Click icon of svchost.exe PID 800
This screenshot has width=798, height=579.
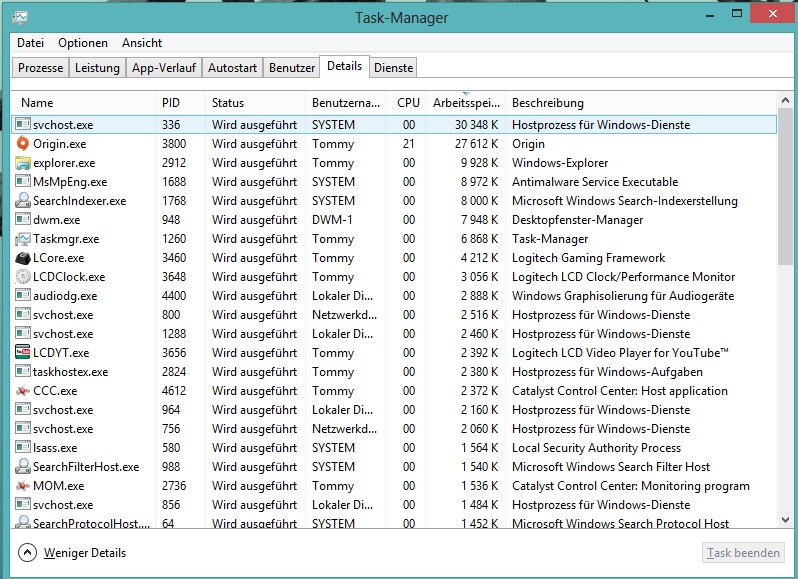pos(23,315)
